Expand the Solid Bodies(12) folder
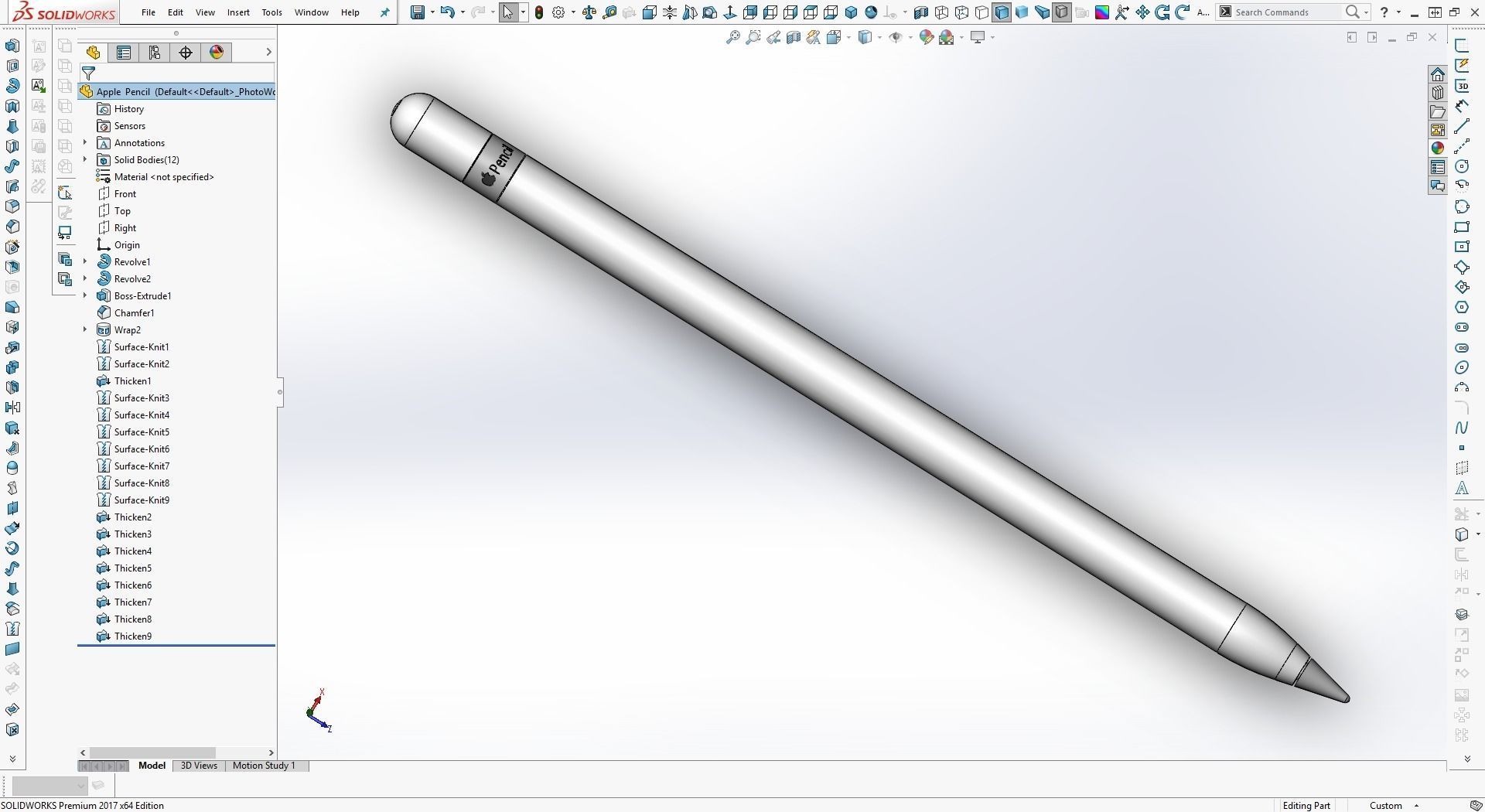 coord(85,159)
